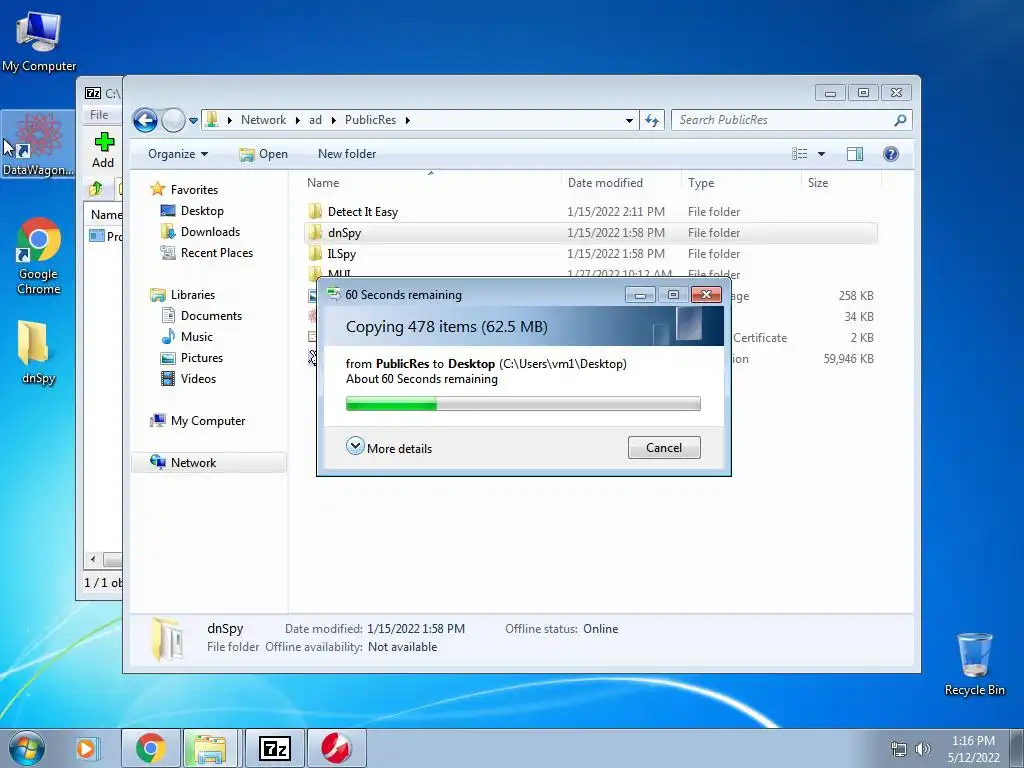Open media player taskbar icon

coord(86,748)
